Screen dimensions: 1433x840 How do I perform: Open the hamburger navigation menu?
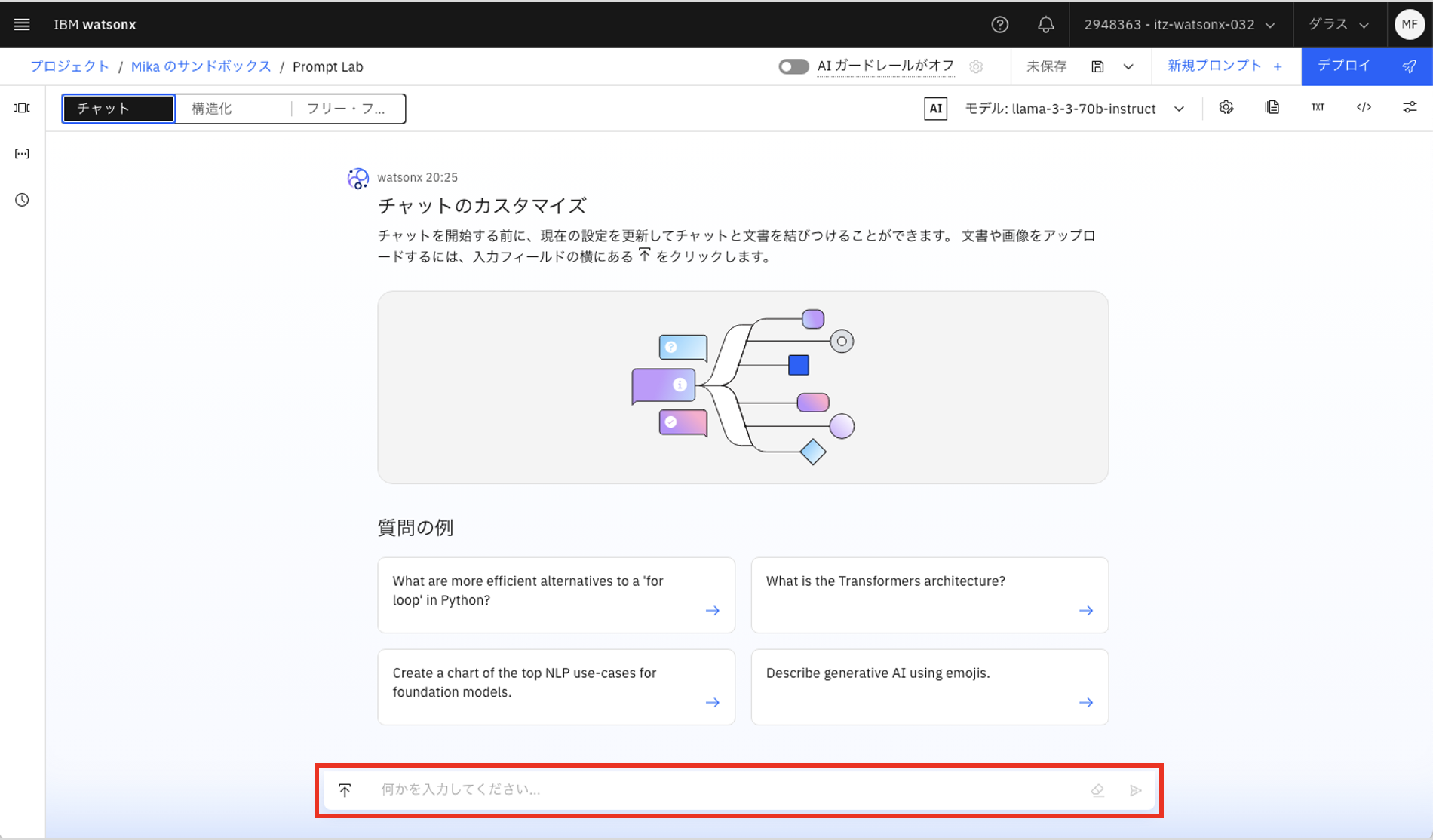(x=22, y=24)
